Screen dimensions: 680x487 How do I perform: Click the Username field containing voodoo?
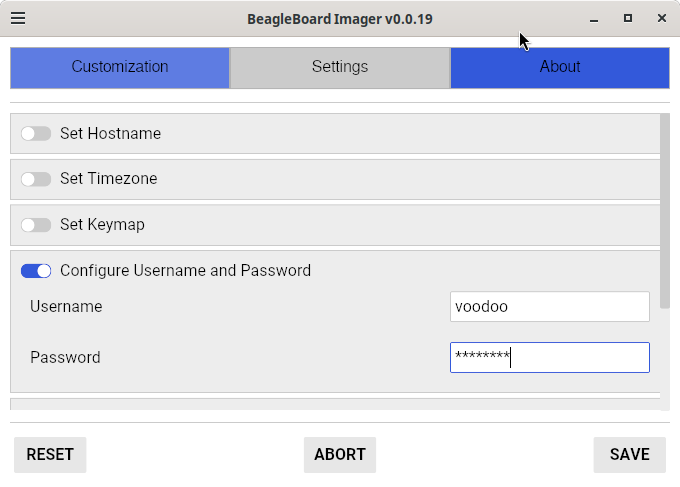click(550, 307)
